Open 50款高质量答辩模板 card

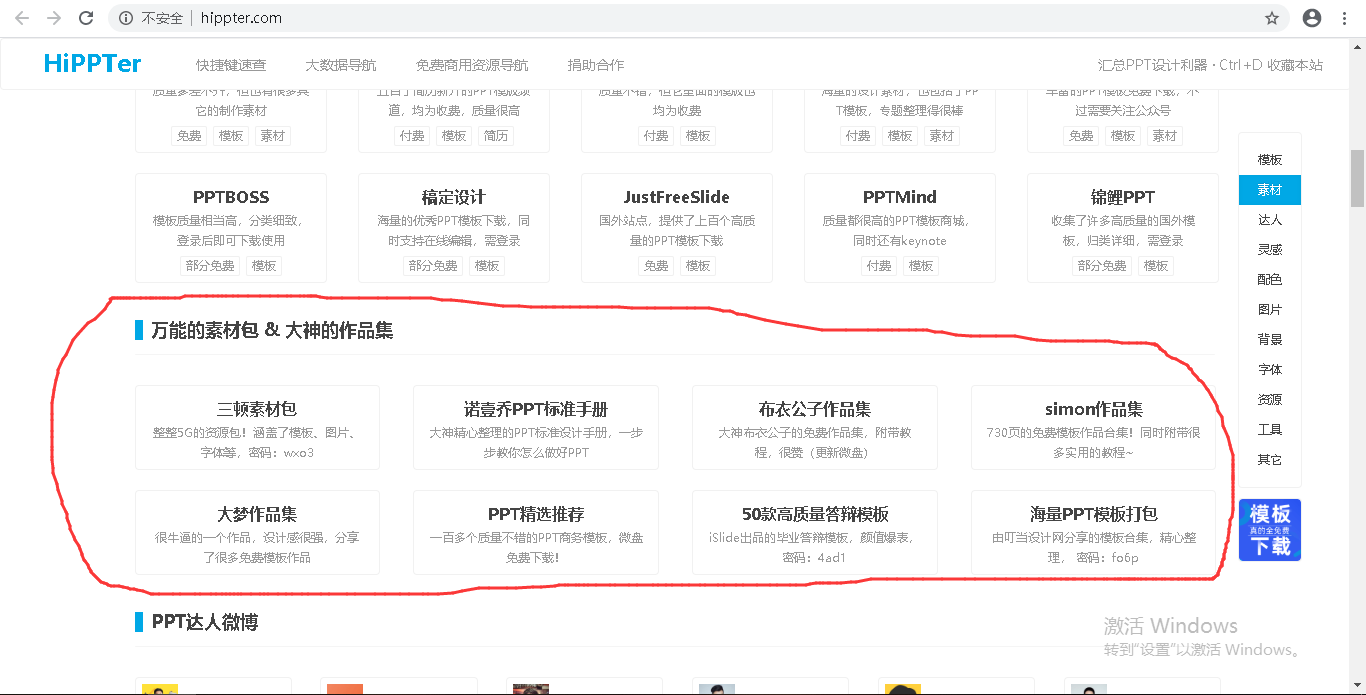click(x=815, y=532)
